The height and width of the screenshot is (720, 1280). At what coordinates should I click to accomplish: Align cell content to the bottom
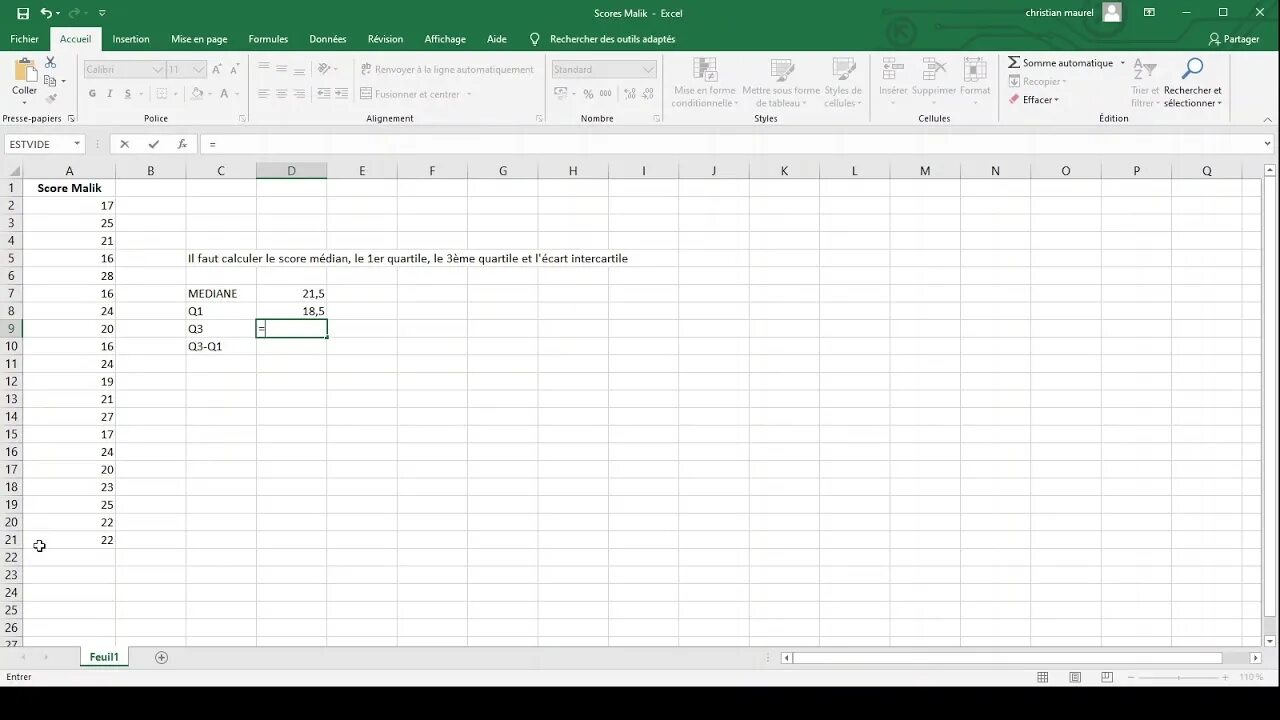[x=300, y=69]
